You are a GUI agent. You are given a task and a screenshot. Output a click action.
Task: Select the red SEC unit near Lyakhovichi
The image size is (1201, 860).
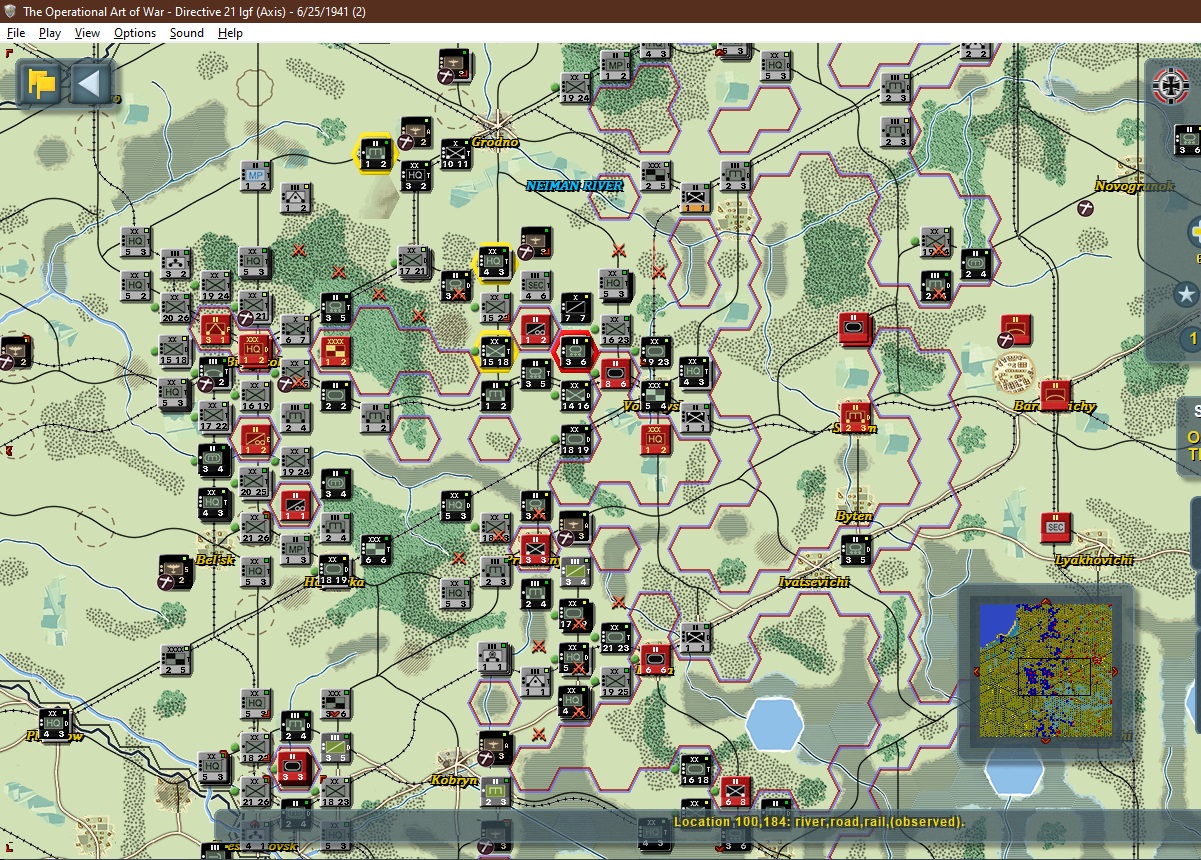coord(1055,526)
